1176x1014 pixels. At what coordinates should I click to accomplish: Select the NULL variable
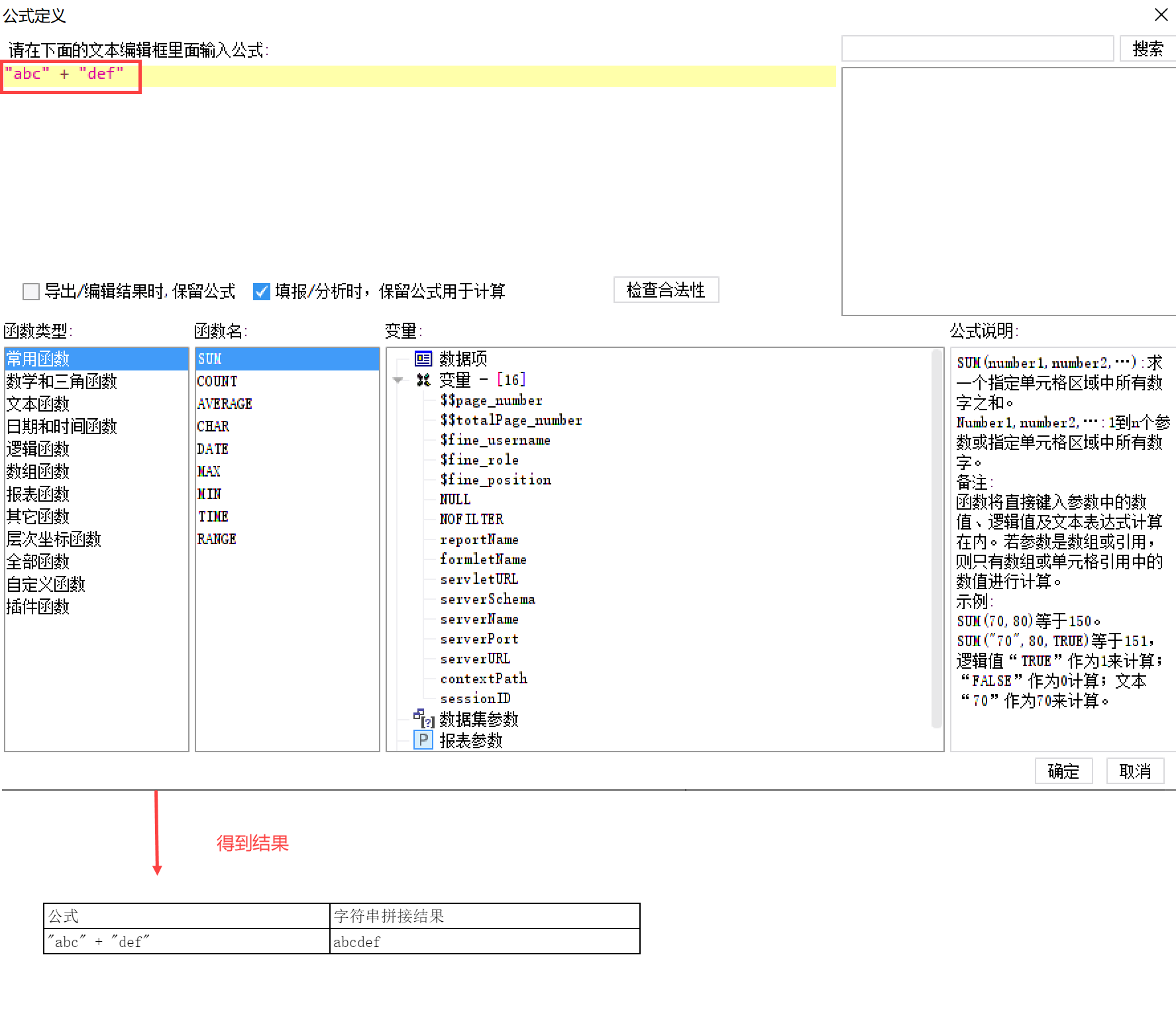pos(455,500)
